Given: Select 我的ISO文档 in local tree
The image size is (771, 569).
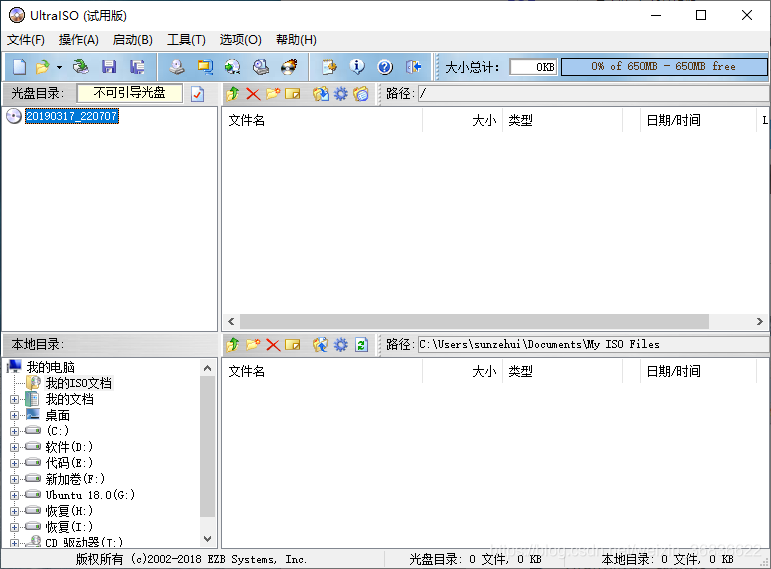Looking at the screenshot, I should click(79, 383).
